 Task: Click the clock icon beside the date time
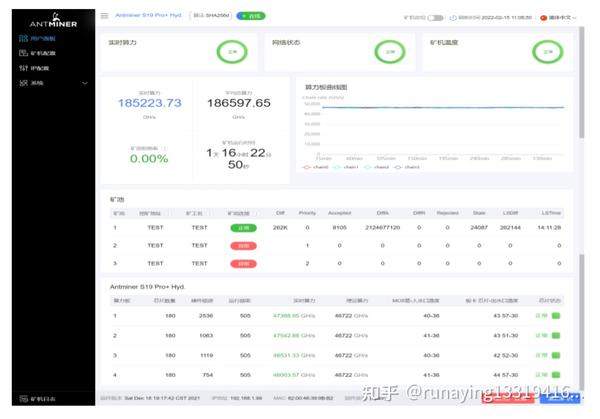click(453, 18)
